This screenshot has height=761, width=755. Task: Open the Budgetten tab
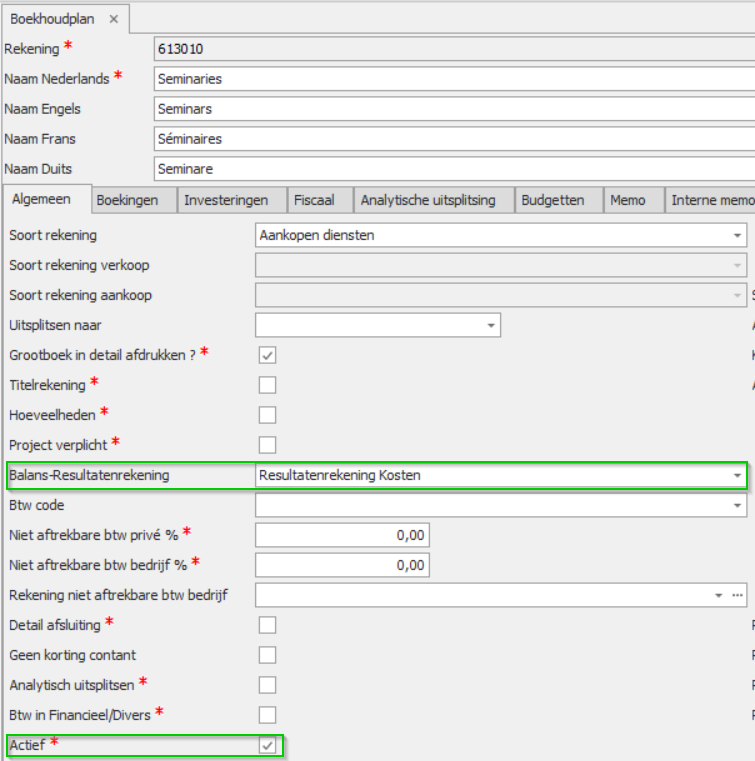552,200
